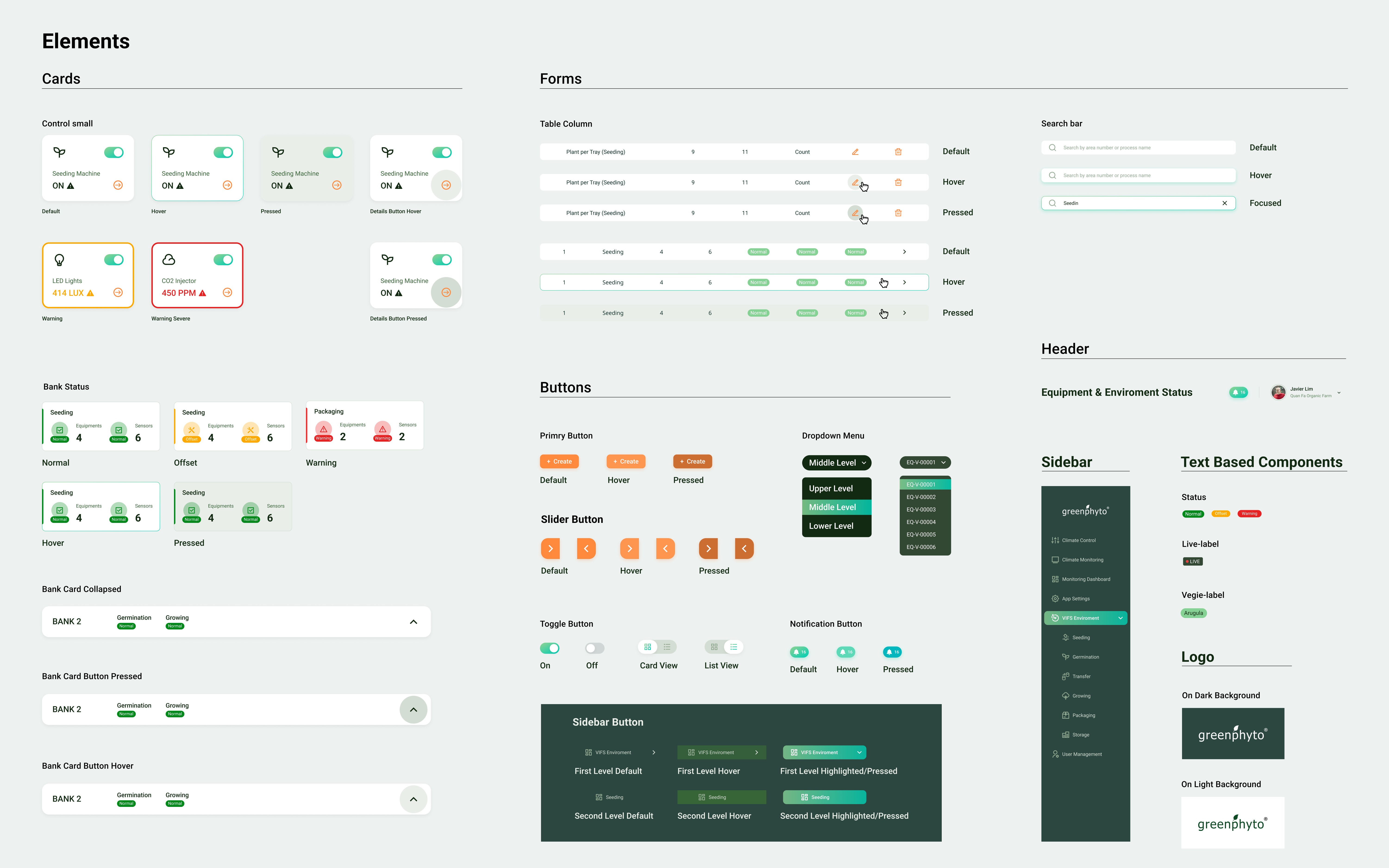Open Packaging in the greenphyto sidebar

point(1079,715)
